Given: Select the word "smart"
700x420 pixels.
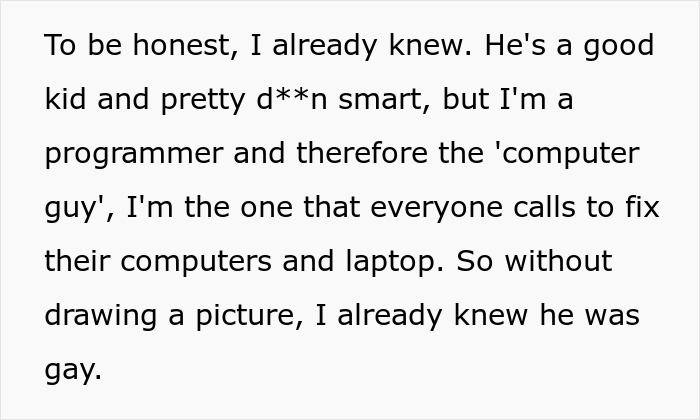Looking at the screenshot, I should click(380, 100).
